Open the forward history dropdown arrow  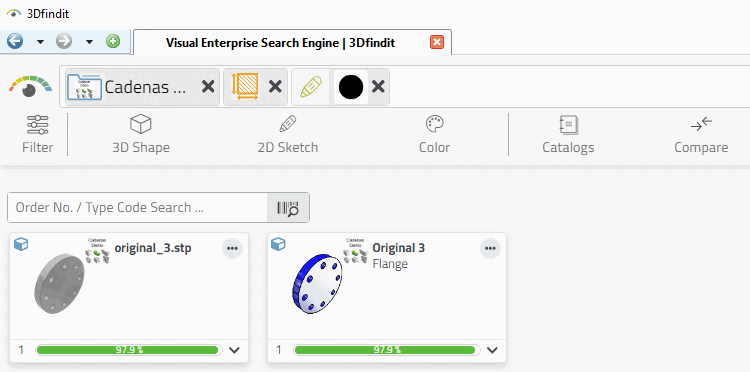pos(89,42)
